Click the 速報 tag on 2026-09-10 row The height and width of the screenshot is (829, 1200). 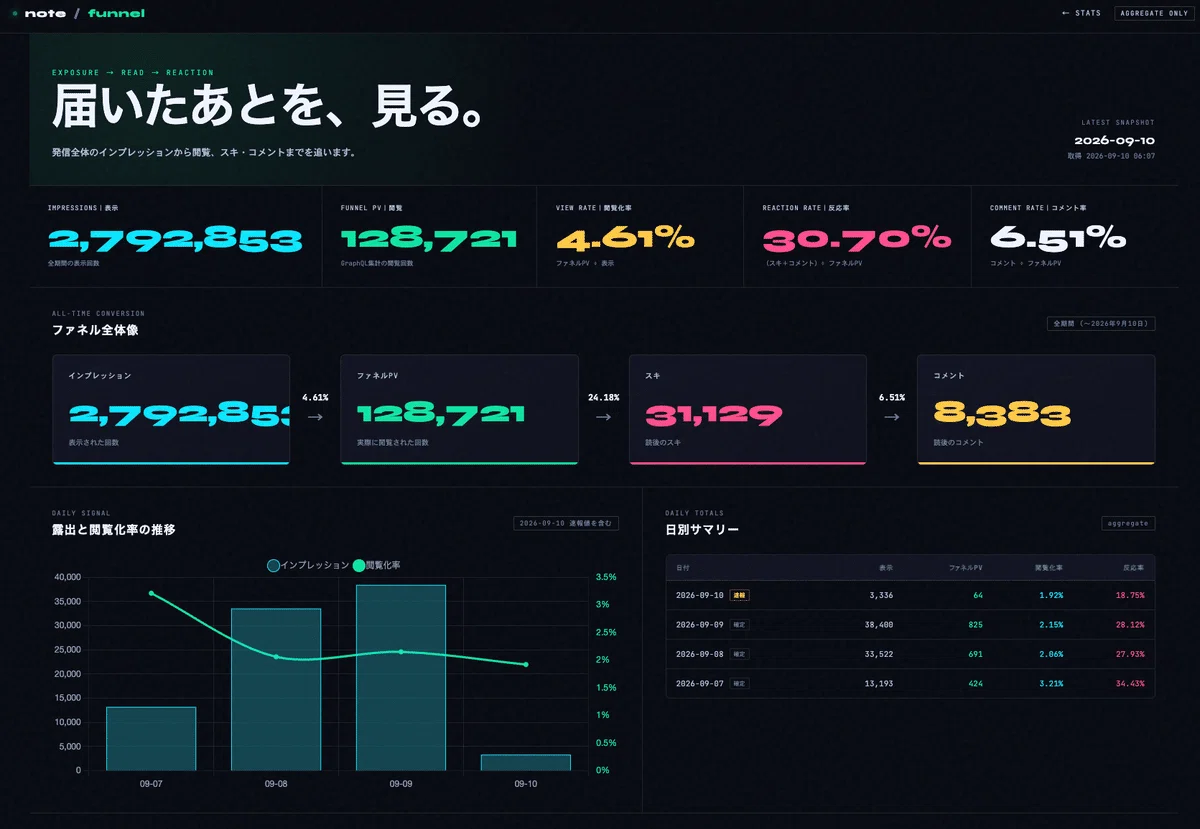(740, 595)
